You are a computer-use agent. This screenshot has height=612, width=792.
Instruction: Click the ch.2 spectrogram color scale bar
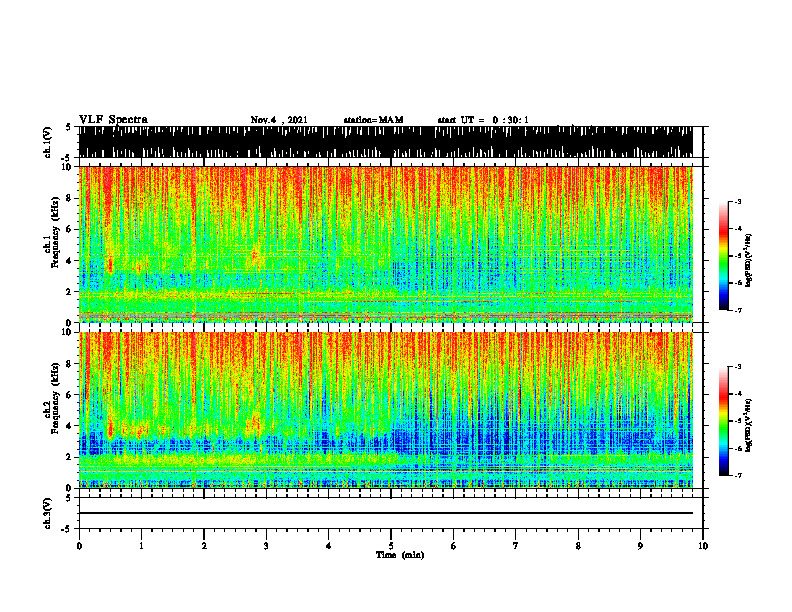(x=724, y=421)
